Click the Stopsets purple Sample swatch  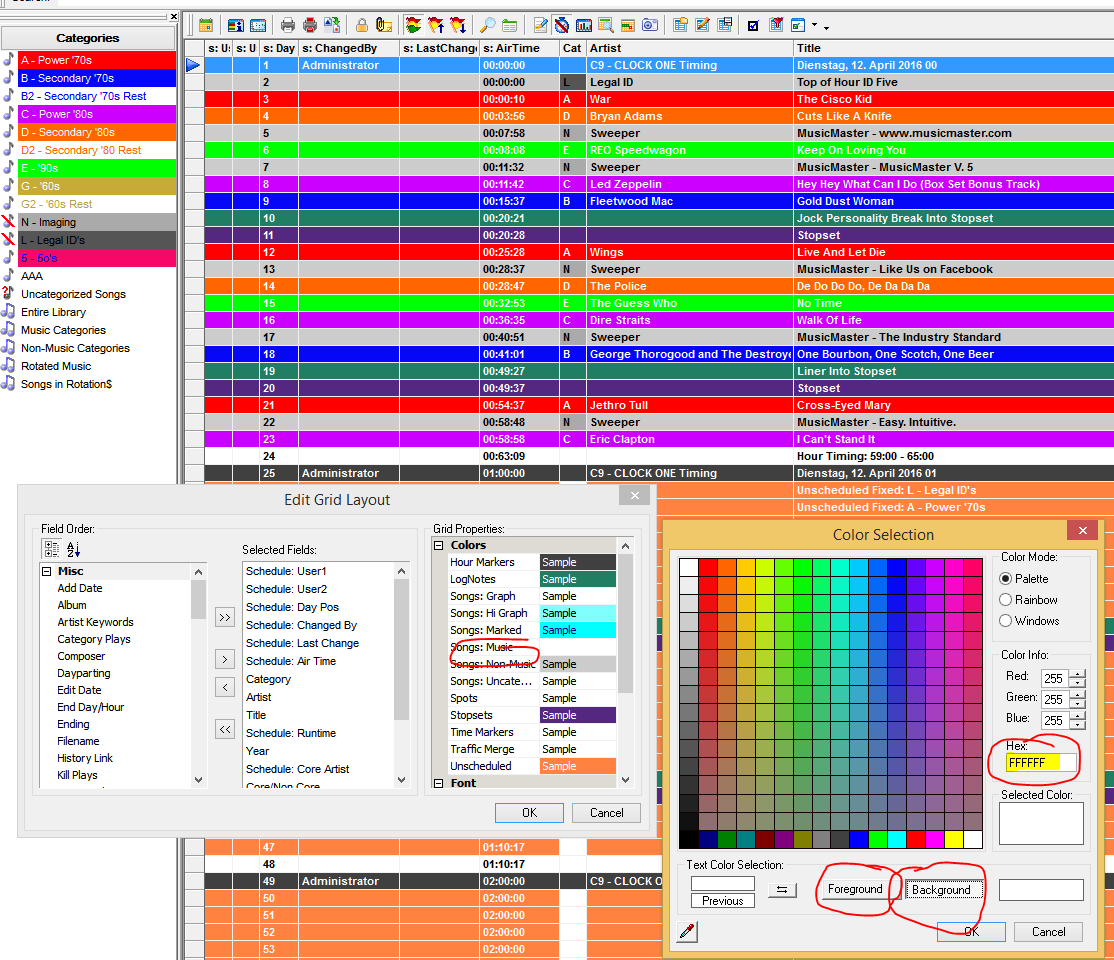tap(578, 715)
